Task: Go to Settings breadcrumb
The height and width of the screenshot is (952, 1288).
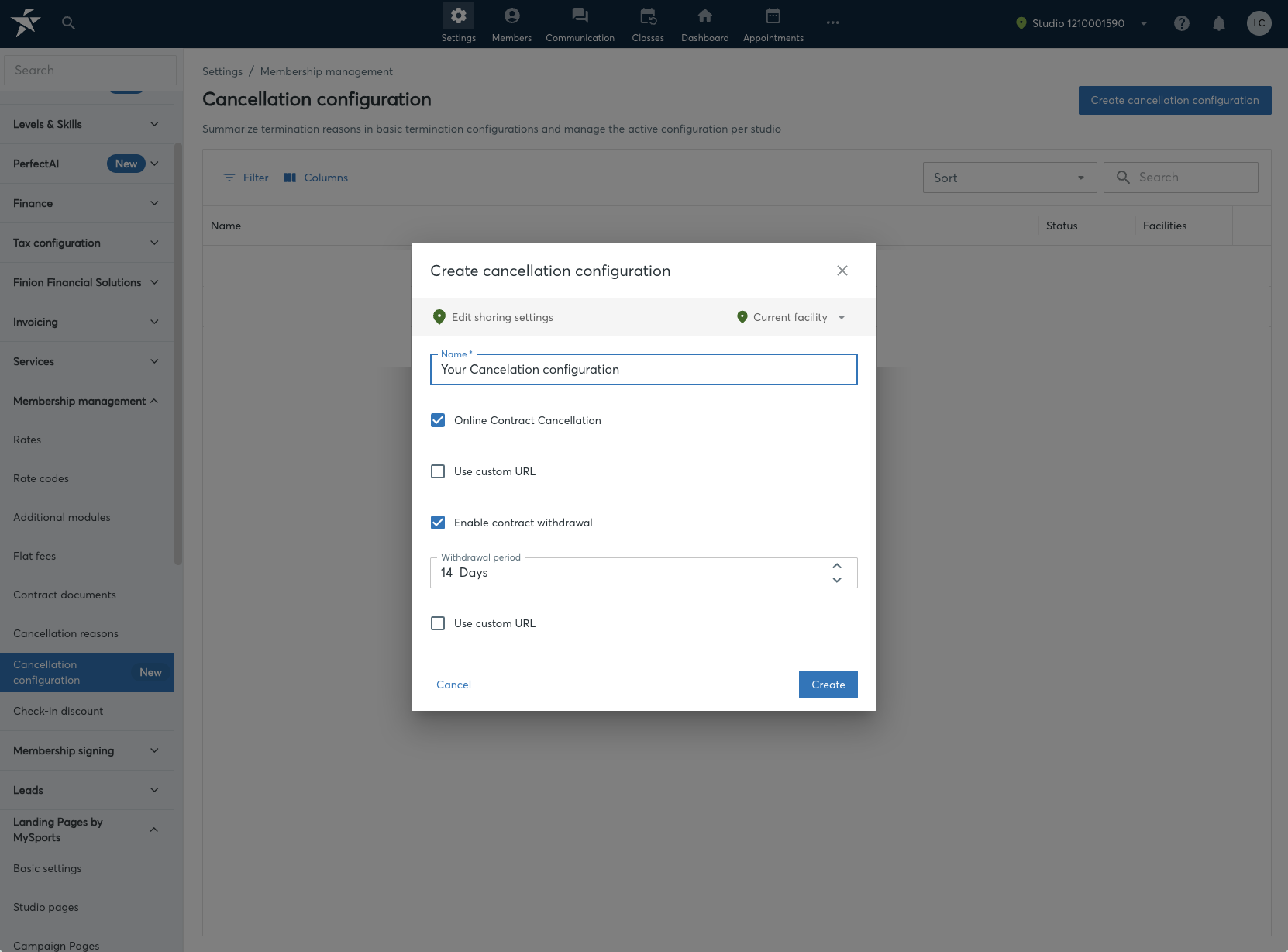Action: pos(222,71)
